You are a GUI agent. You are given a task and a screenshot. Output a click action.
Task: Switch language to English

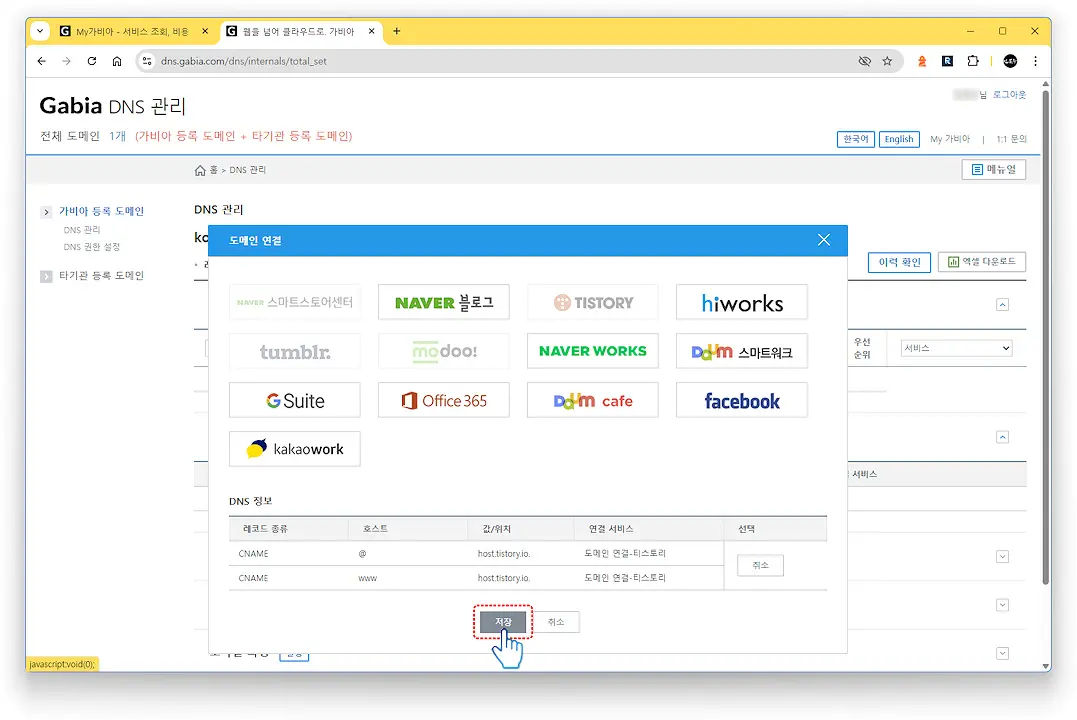tap(899, 139)
